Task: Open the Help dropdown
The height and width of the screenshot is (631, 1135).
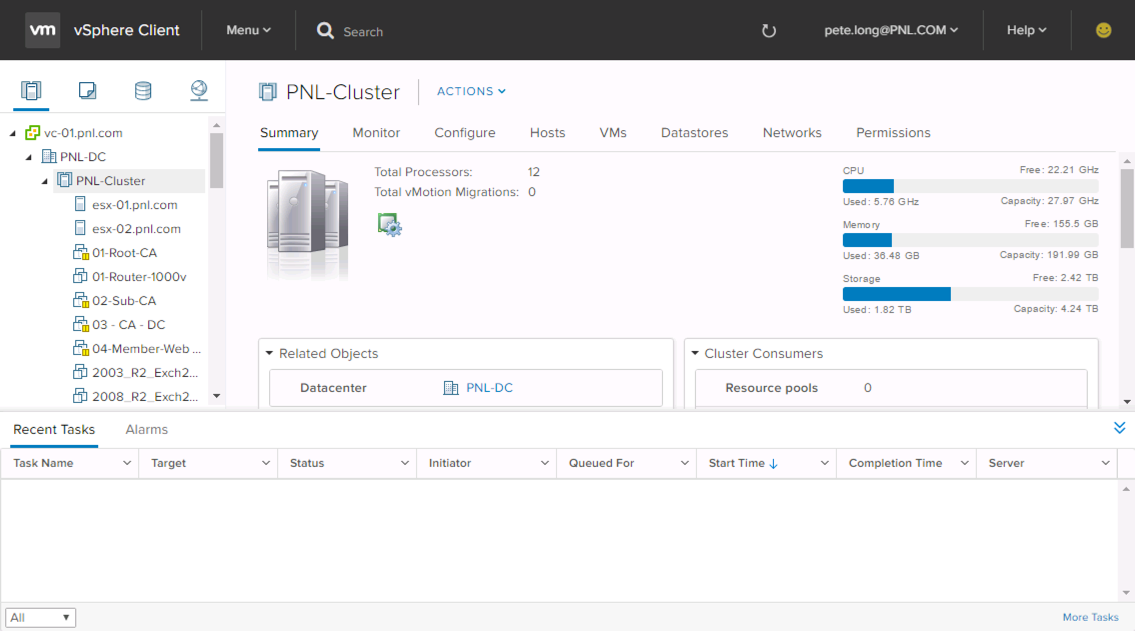Action: point(1026,30)
